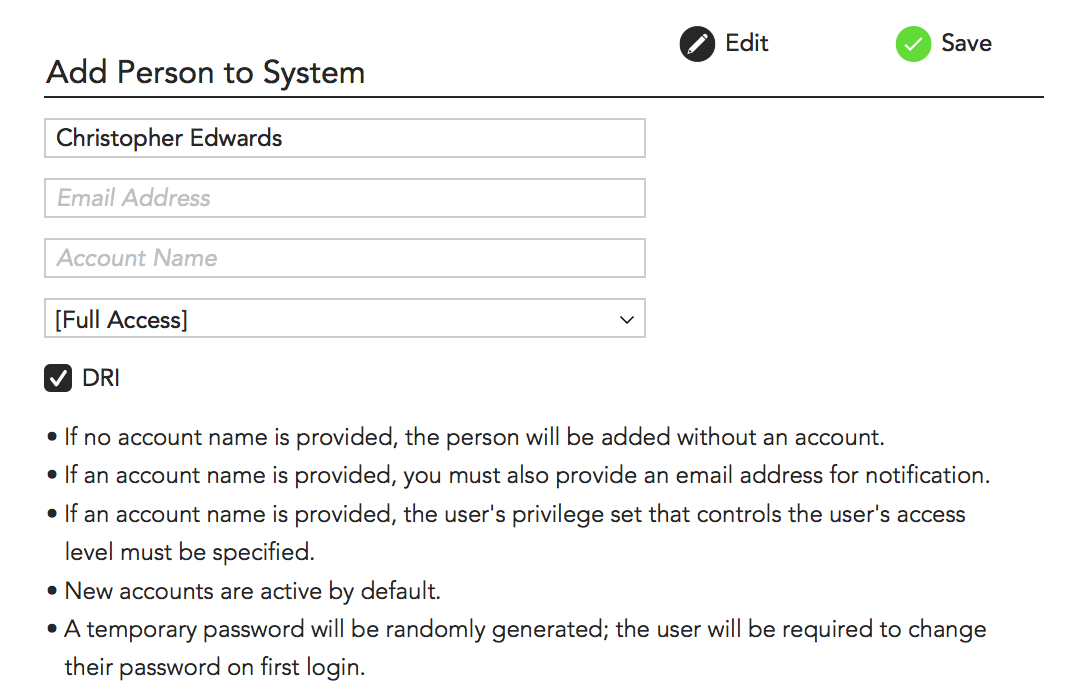Toggle the DRI checkbox
Image resolution: width=1066 pixels, height=698 pixels.
click(x=59, y=378)
